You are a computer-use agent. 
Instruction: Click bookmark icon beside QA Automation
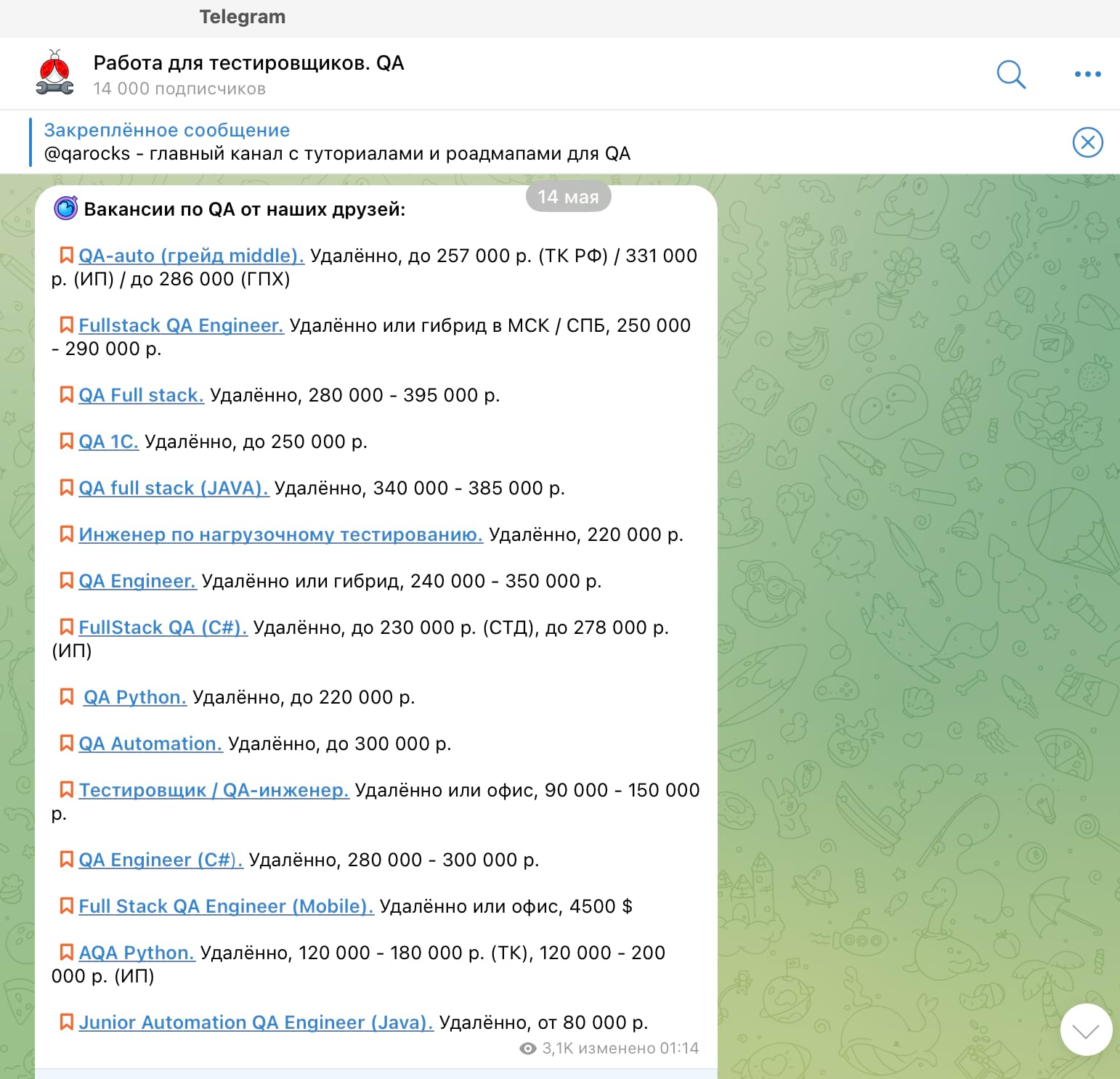(66, 743)
